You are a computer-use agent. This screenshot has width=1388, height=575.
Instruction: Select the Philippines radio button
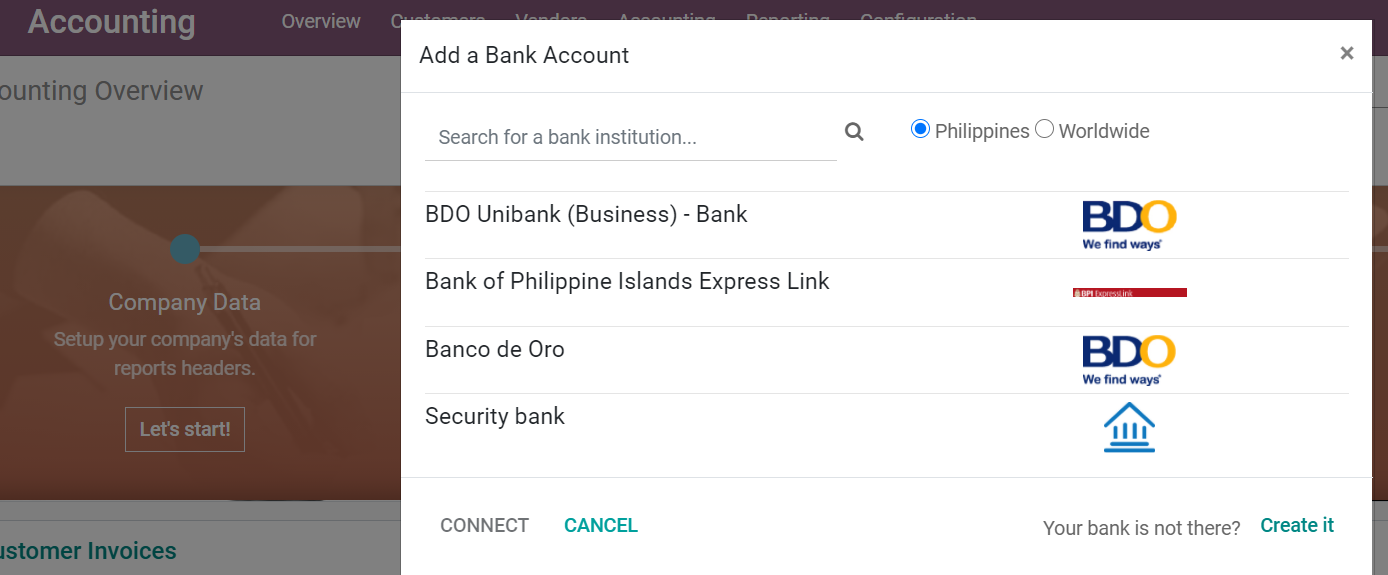click(x=920, y=129)
